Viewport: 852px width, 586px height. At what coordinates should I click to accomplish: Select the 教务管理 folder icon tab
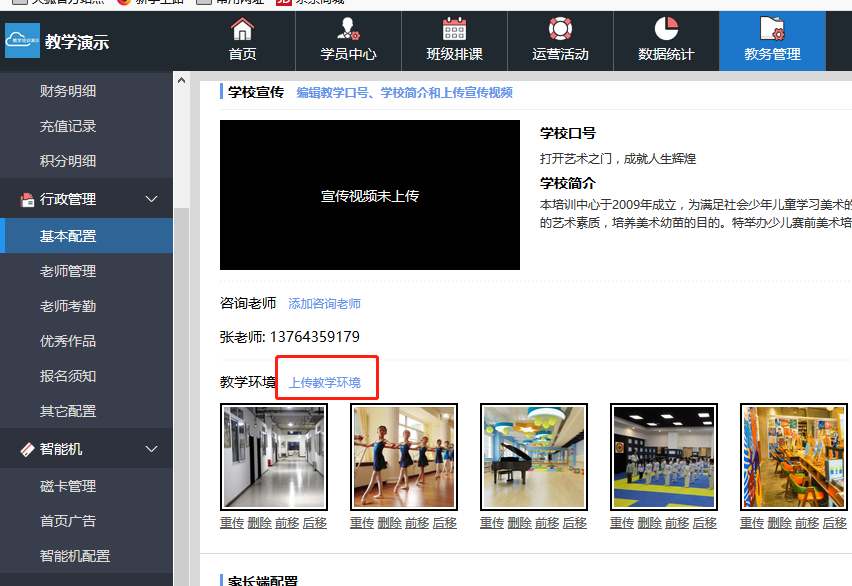772,29
